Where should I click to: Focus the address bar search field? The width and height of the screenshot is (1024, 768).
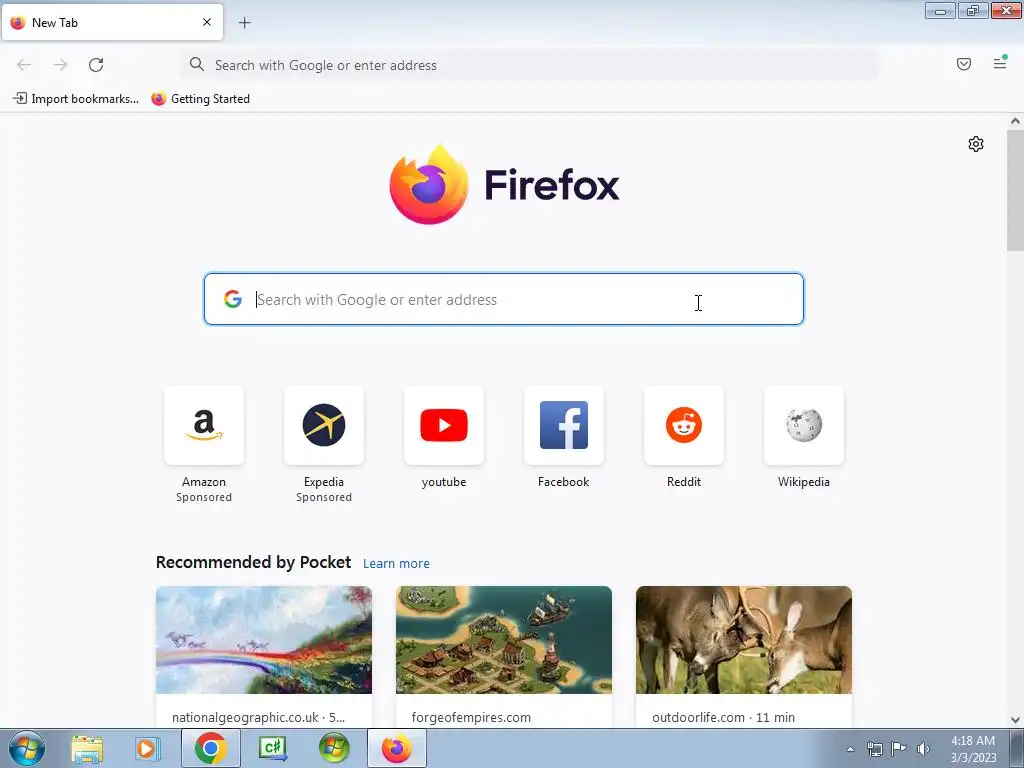(530, 65)
